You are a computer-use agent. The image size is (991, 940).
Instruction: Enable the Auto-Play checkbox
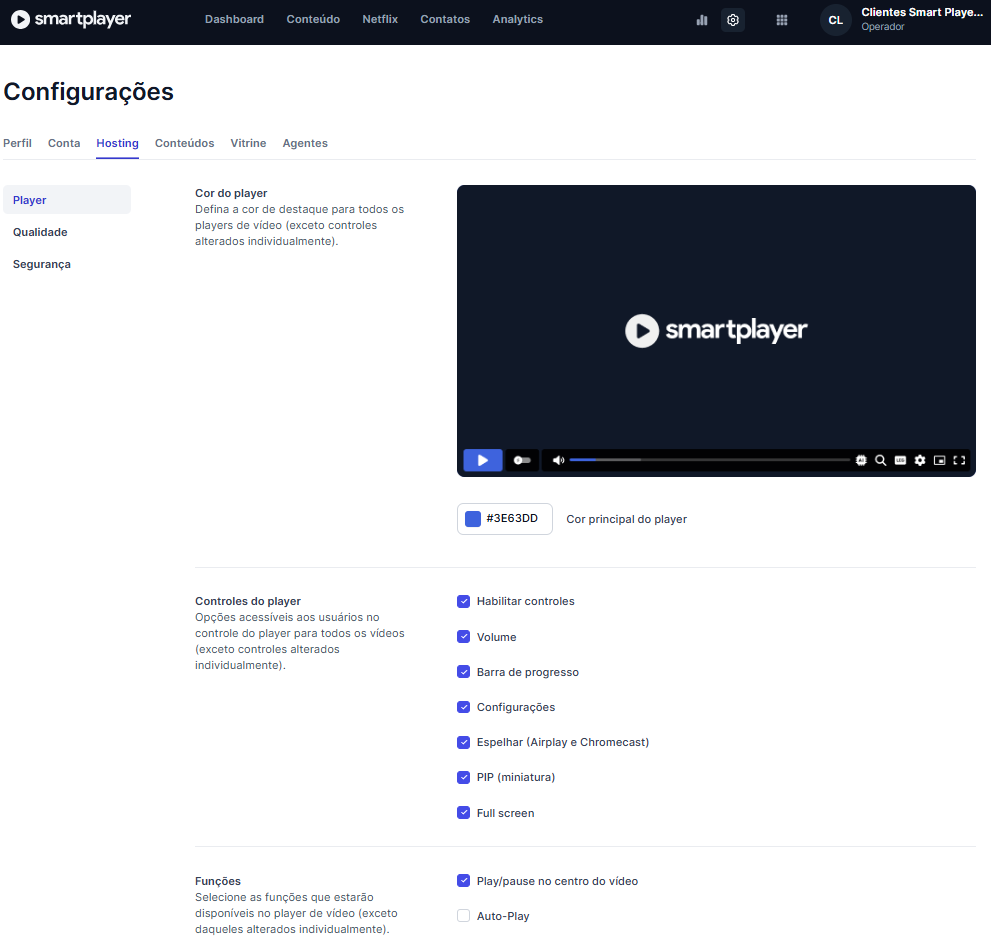pyautogui.click(x=463, y=915)
